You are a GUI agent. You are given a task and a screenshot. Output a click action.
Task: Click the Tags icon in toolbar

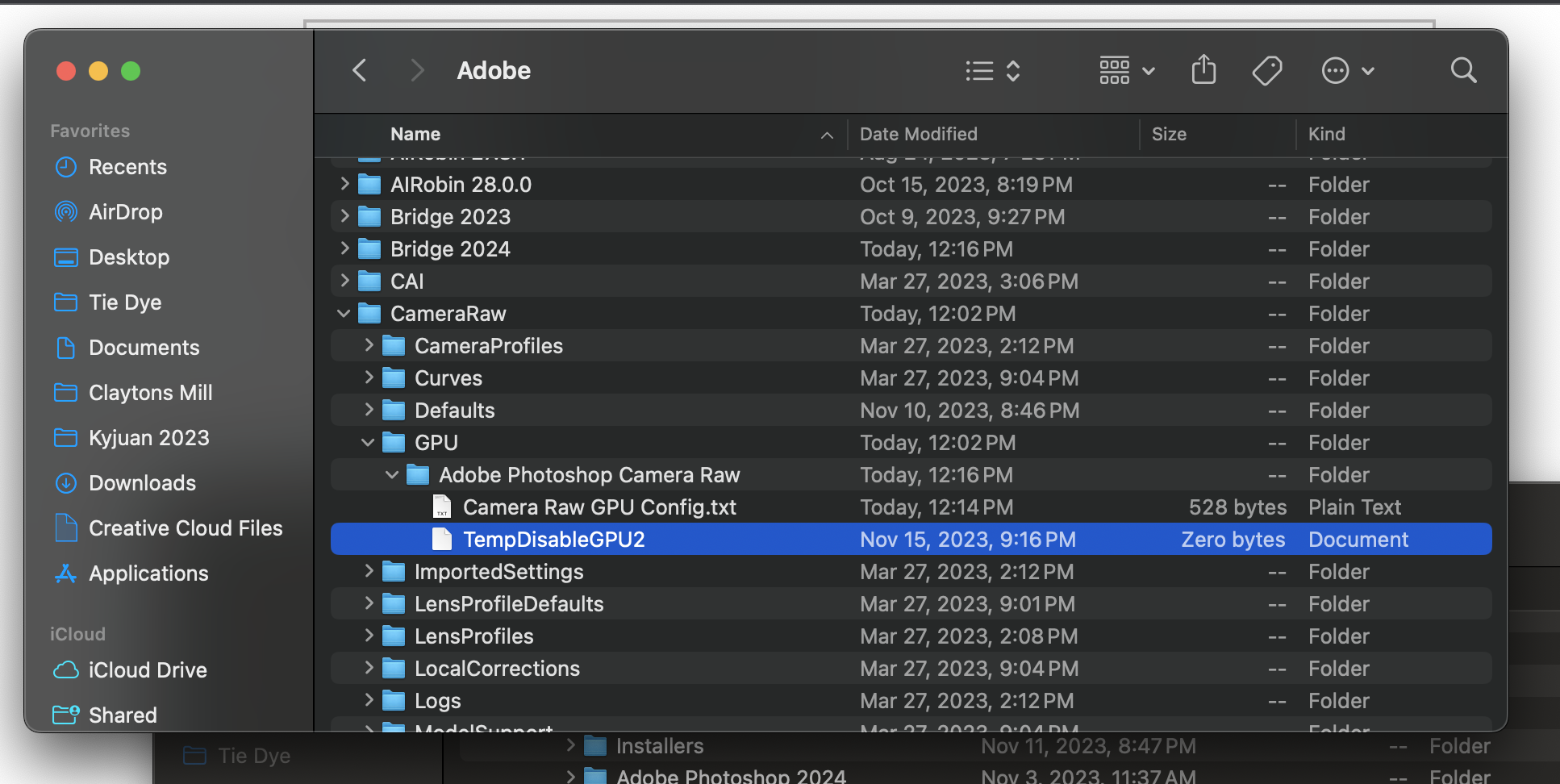point(1267,70)
